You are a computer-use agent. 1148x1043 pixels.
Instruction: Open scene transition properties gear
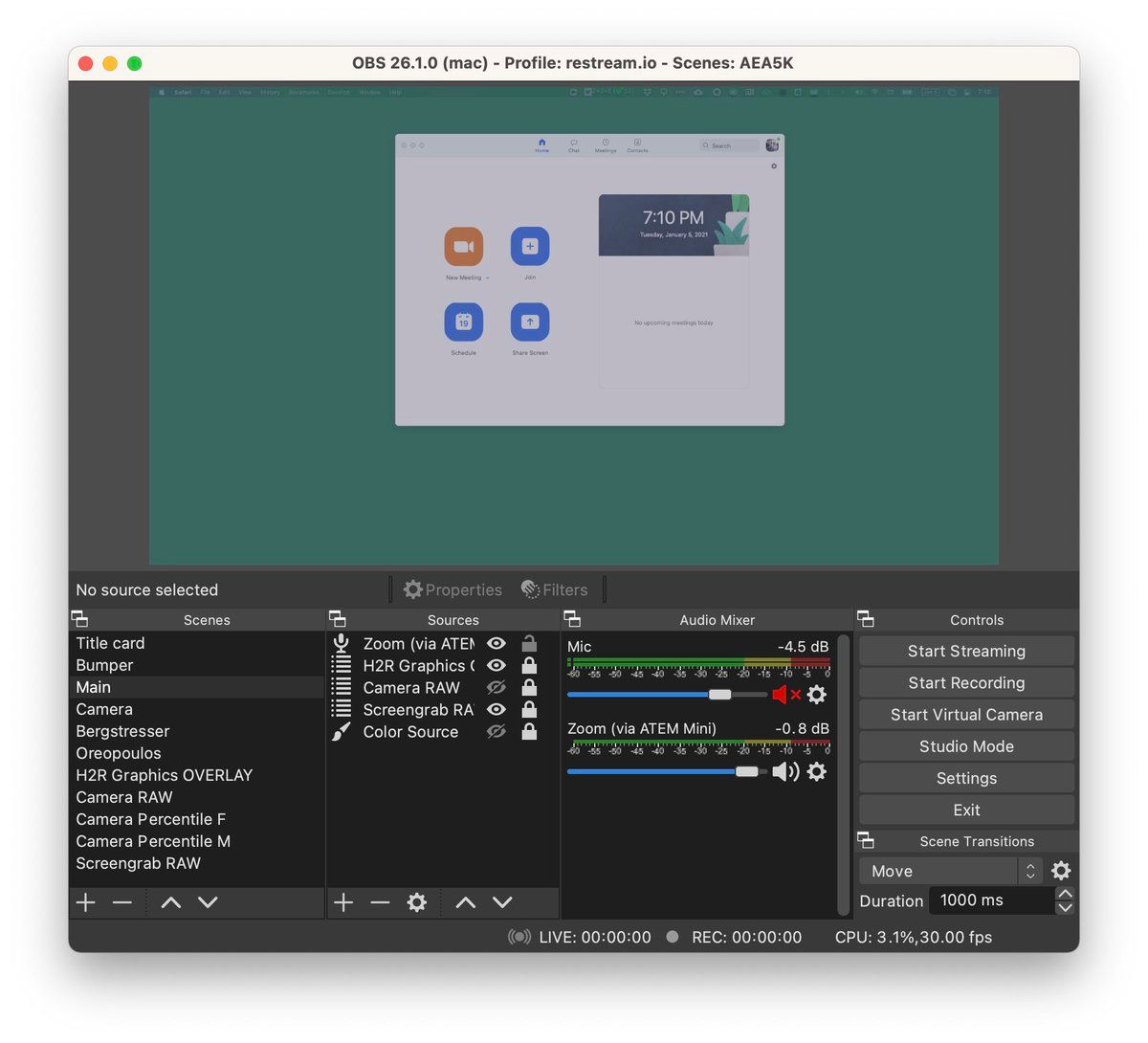pos(1061,871)
